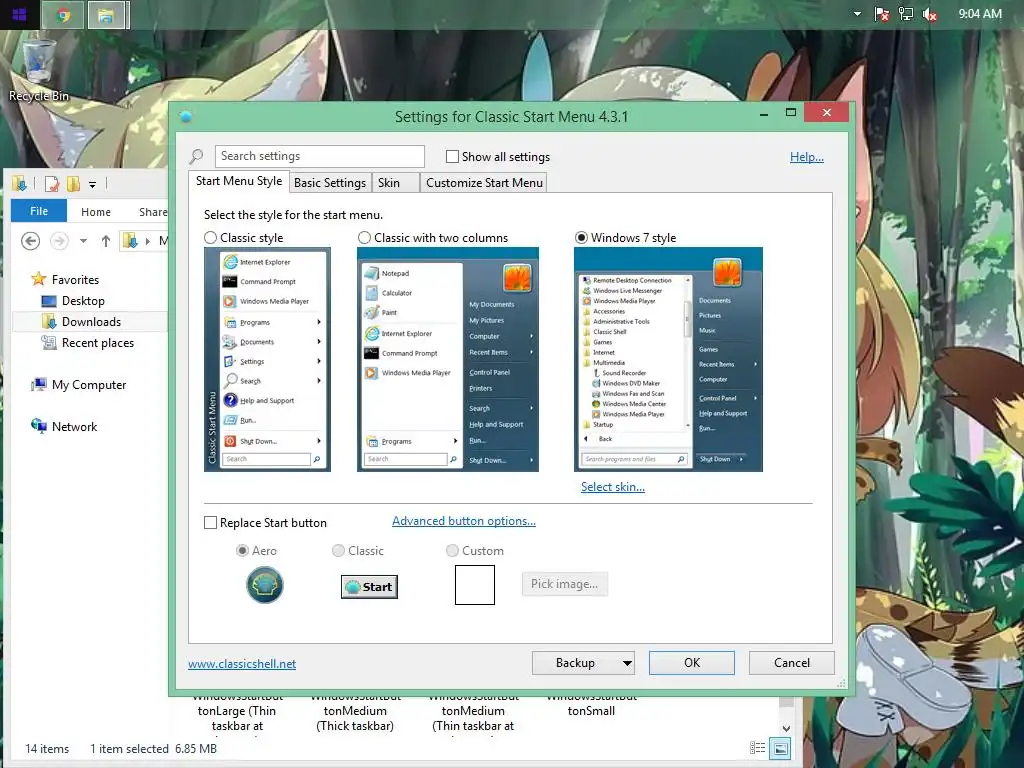Select the Classic button radio option
Screen dimensions: 1024x768
338,551
